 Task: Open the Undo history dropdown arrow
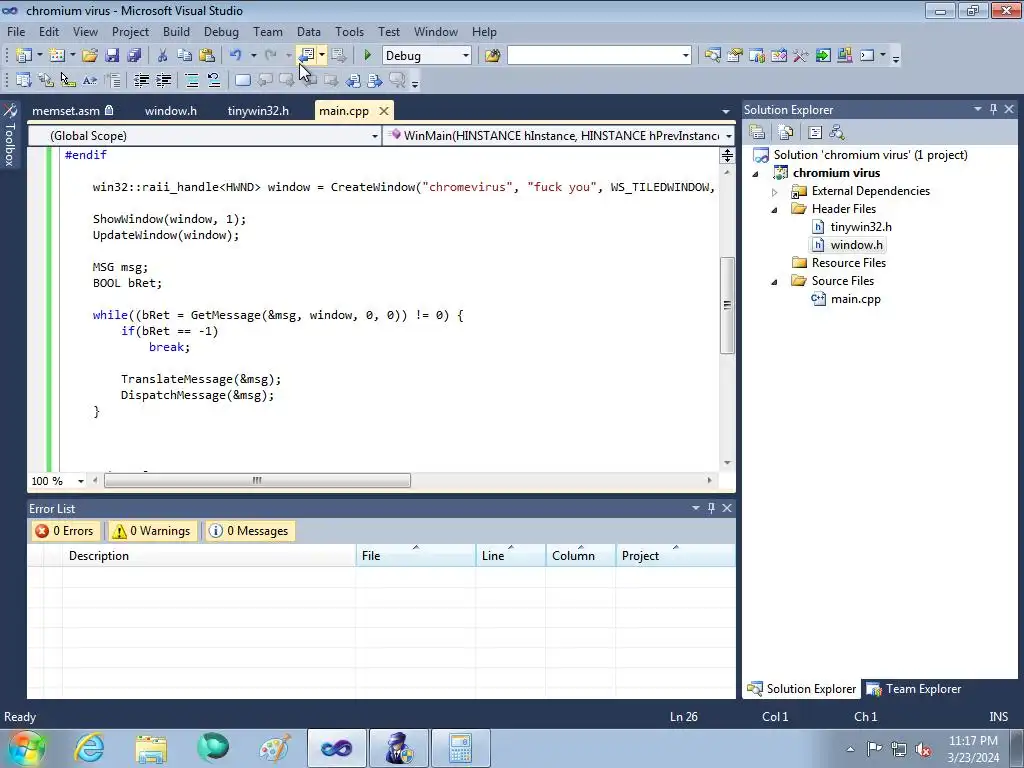pyautogui.click(x=253, y=56)
